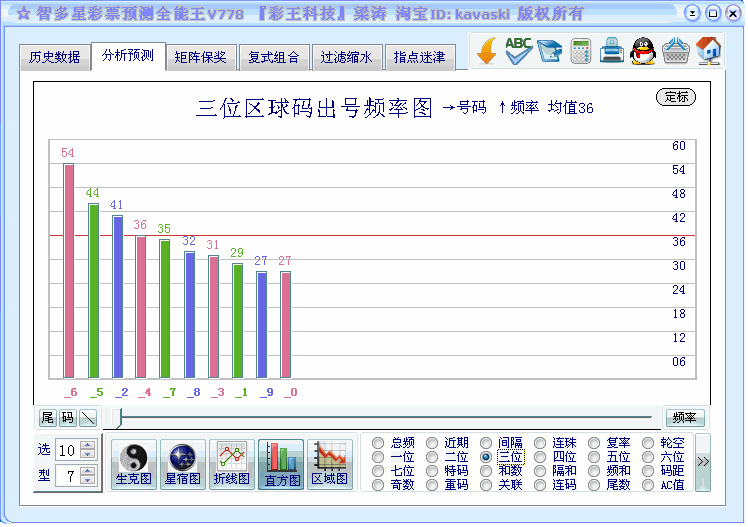748x527 pixels.
Task: Click the green bar labeled 44
Action: tap(94, 291)
